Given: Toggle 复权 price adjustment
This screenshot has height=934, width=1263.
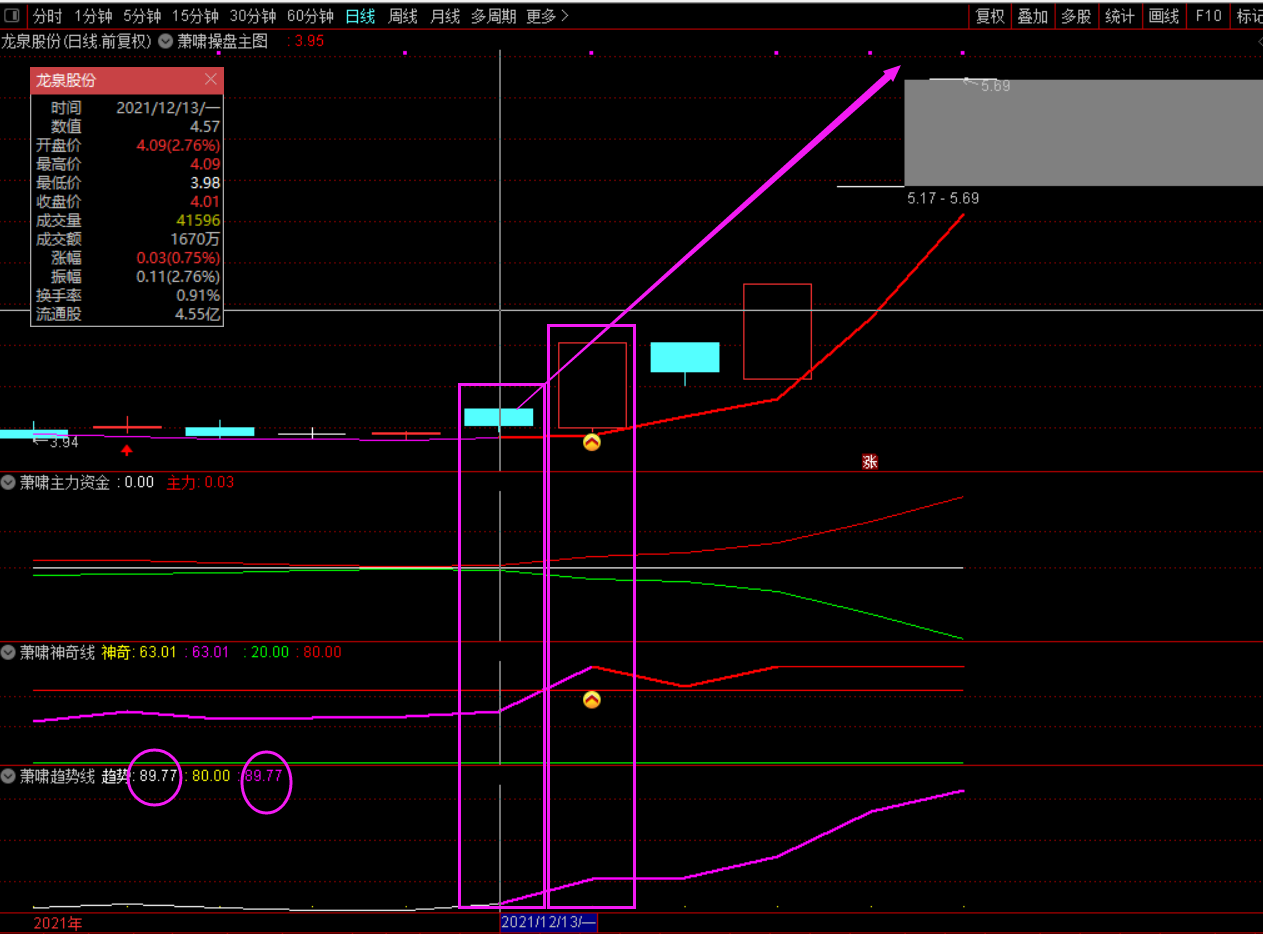Looking at the screenshot, I should [x=990, y=16].
